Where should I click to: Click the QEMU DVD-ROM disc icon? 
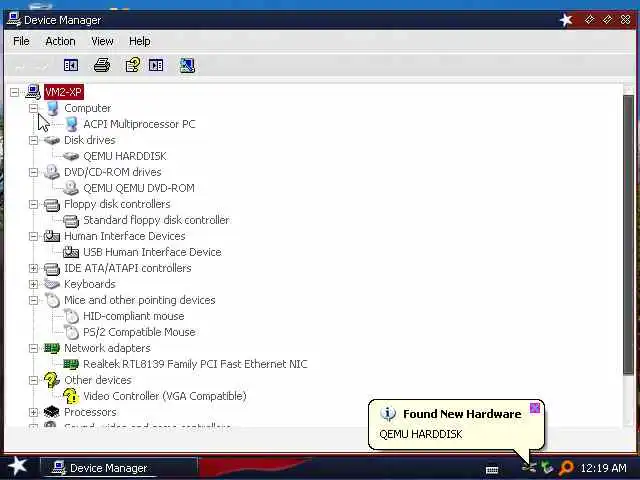click(71, 188)
